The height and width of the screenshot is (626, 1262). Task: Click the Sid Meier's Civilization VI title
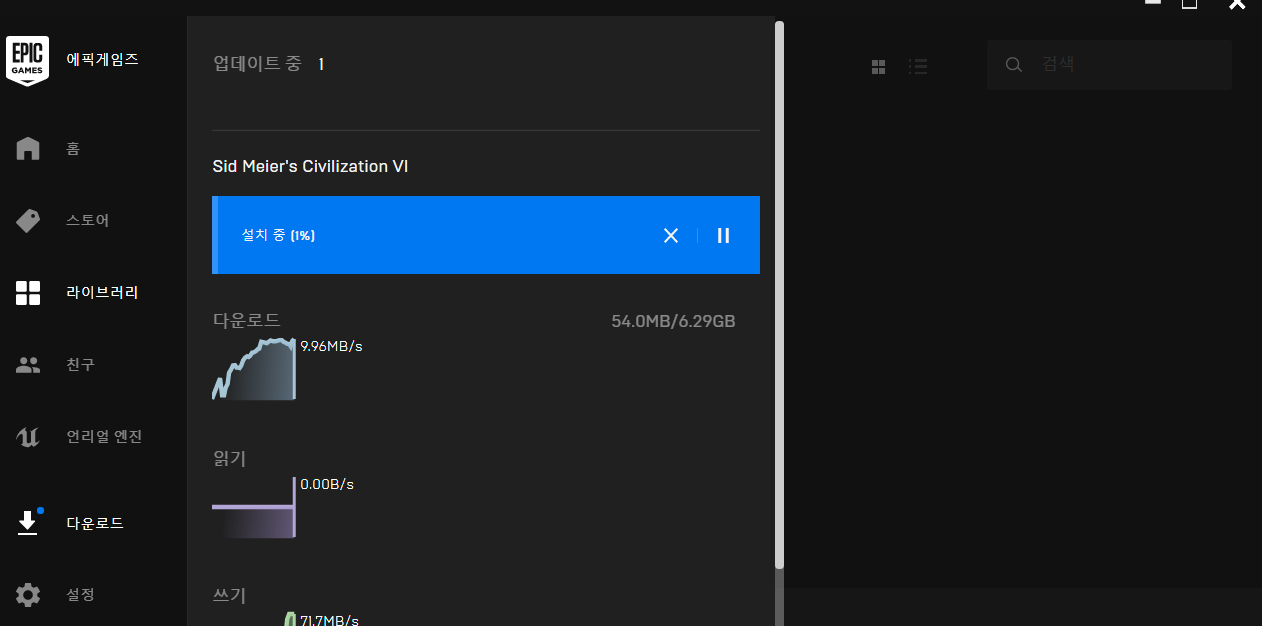[x=310, y=166]
